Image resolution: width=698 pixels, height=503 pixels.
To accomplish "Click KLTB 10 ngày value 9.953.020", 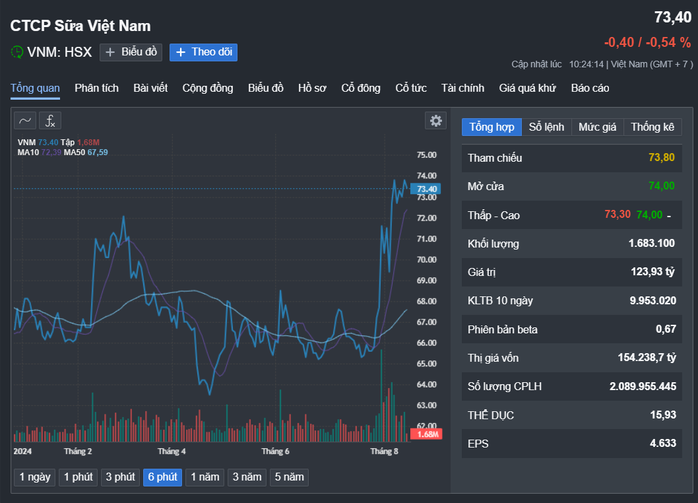I will [x=653, y=300].
